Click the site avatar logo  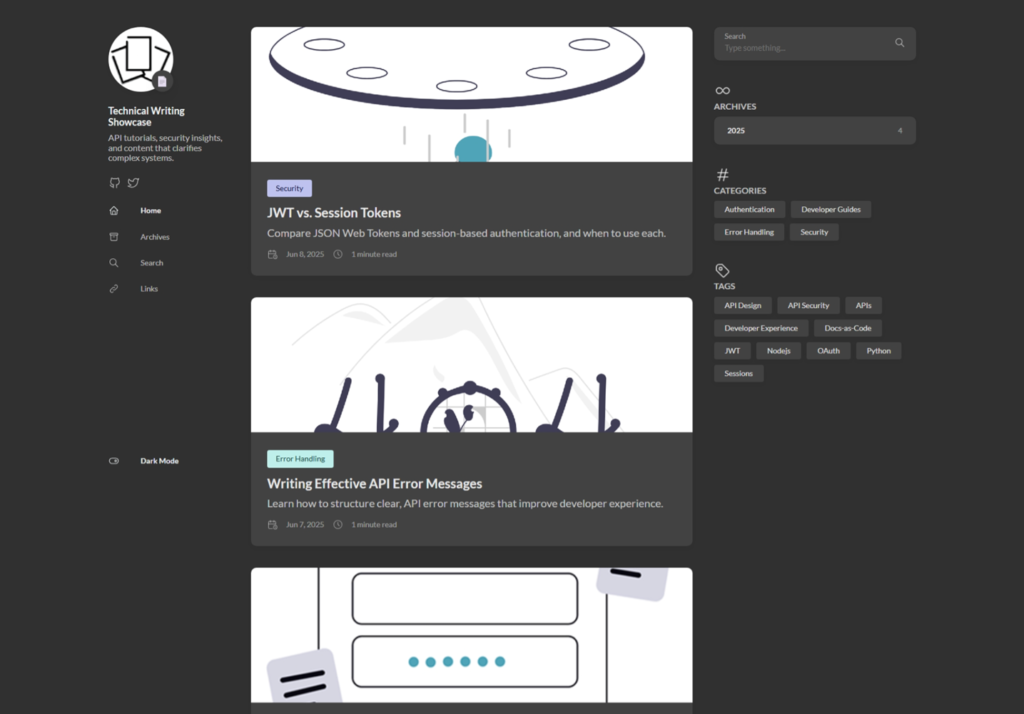(140, 59)
